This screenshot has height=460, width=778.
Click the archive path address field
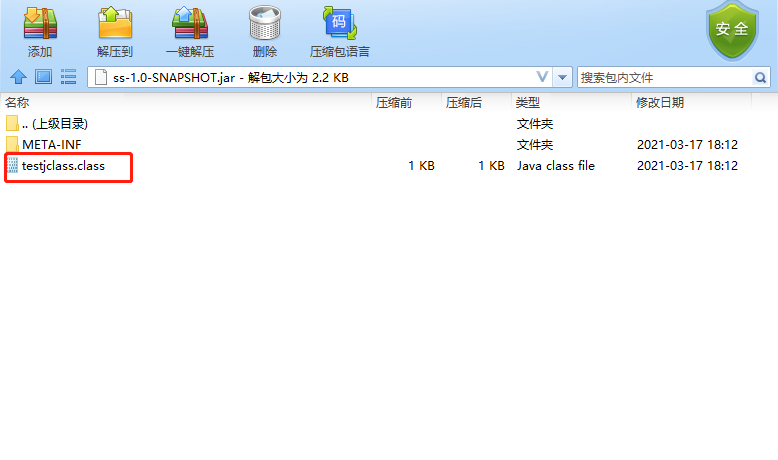(x=320, y=77)
